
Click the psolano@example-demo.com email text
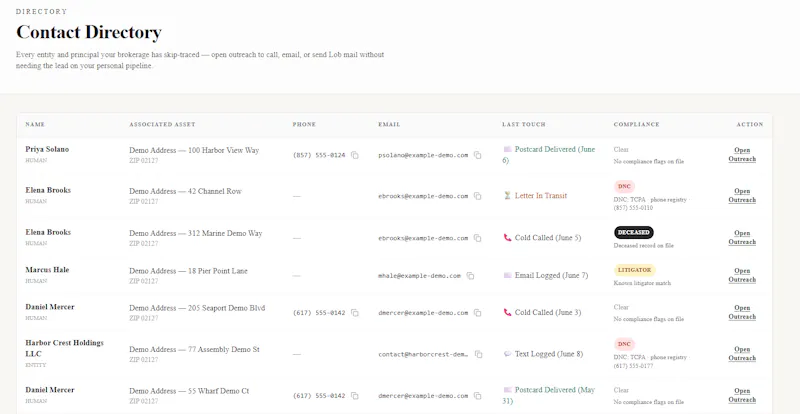point(423,155)
